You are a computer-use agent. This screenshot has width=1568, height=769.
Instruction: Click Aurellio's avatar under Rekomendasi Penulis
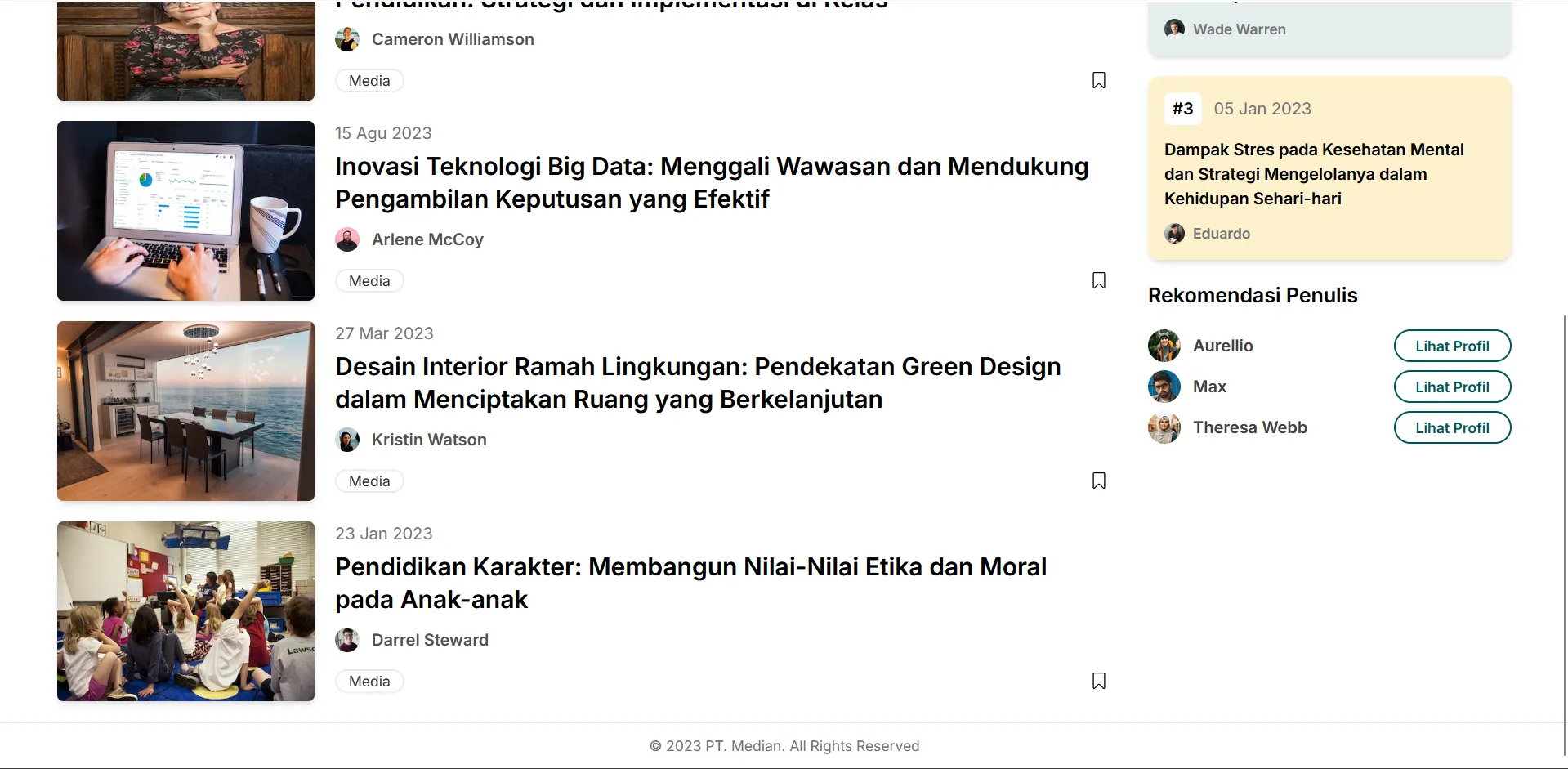(x=1164, y=345)
